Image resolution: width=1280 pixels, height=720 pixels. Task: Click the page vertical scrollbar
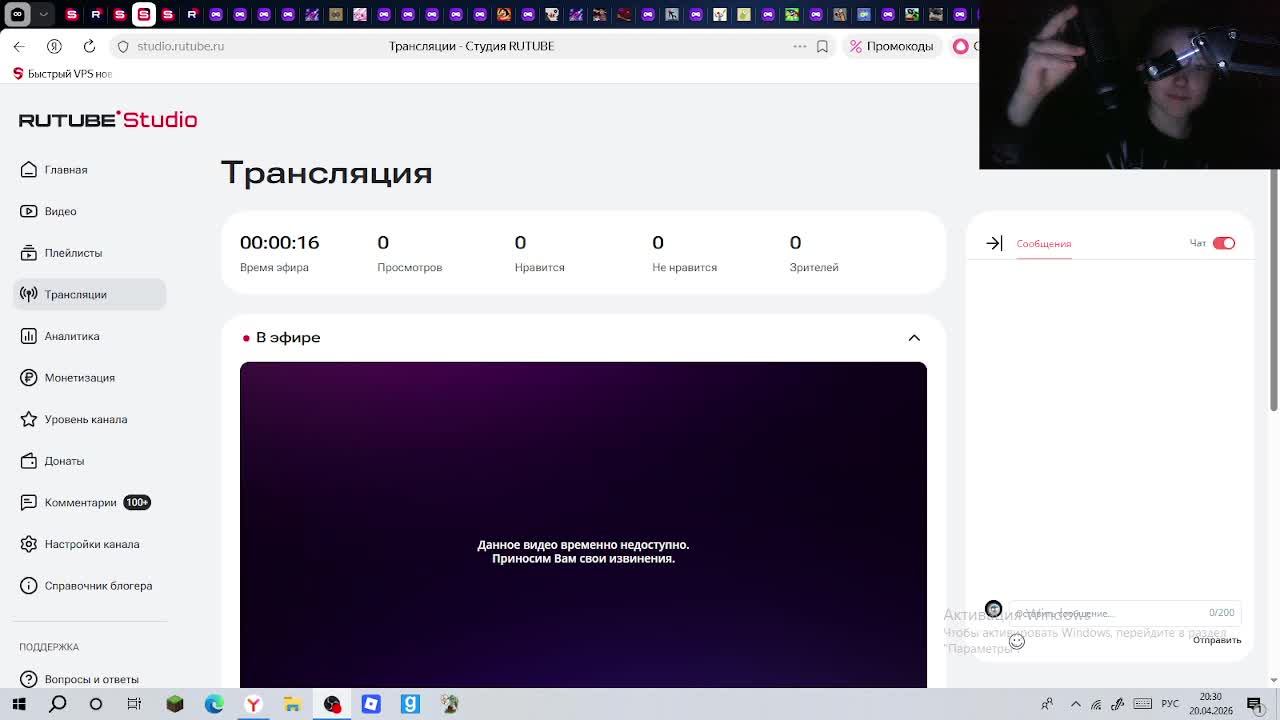click(x=1274, y=290)
